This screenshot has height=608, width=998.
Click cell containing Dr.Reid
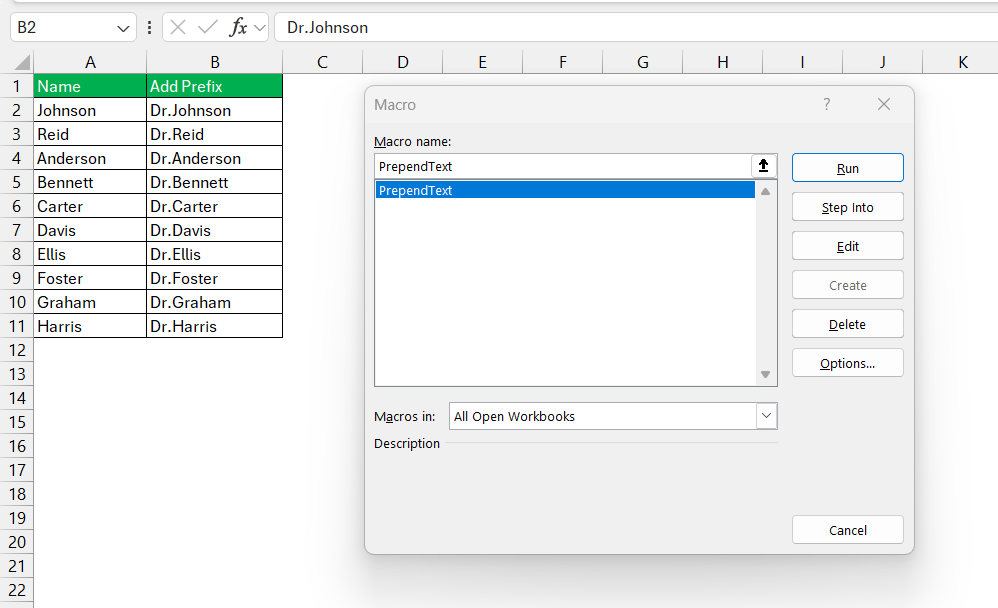click(214, 134)
